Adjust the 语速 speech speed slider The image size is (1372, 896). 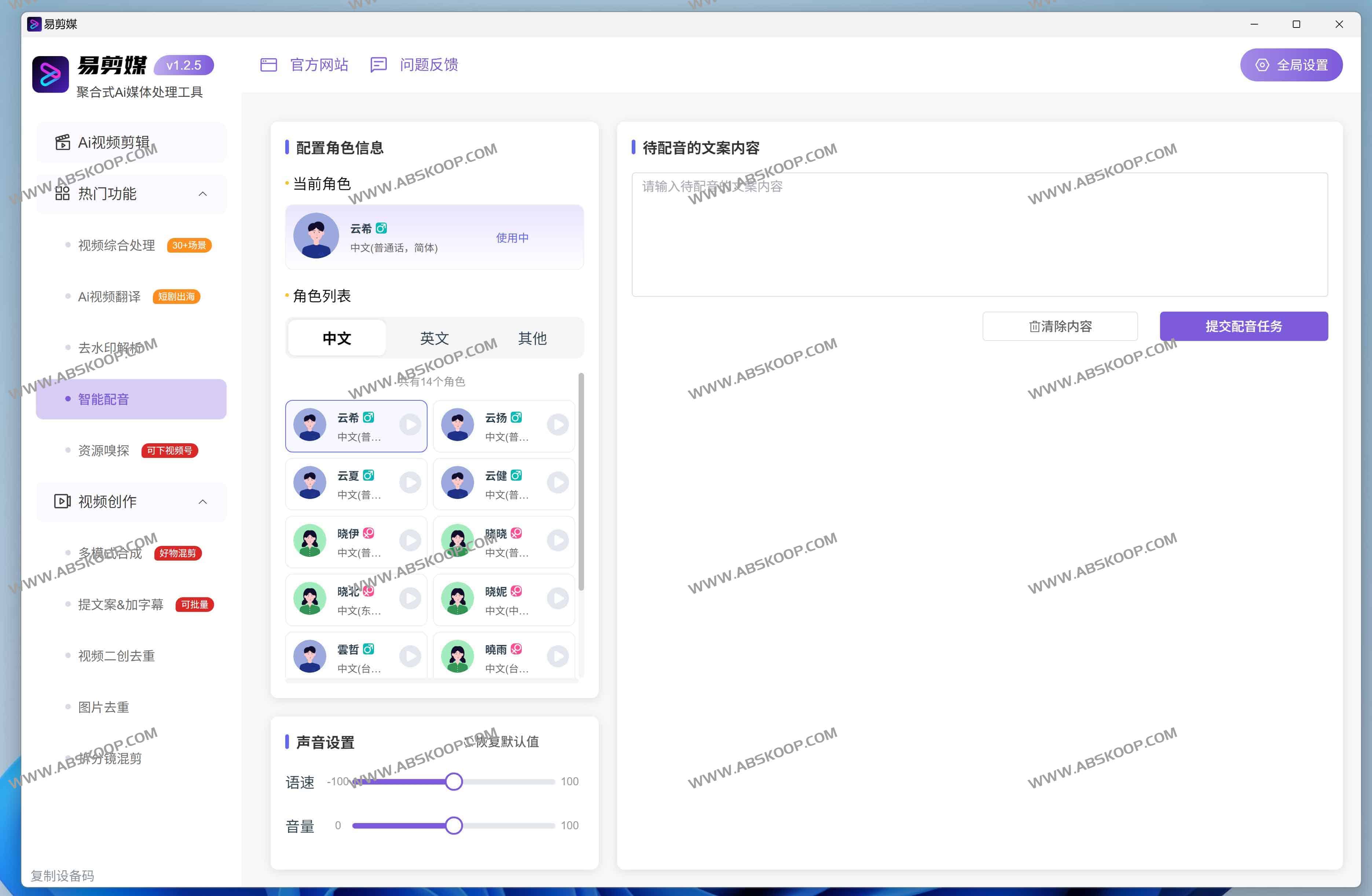pyautogui.click(x=454, y=781)
